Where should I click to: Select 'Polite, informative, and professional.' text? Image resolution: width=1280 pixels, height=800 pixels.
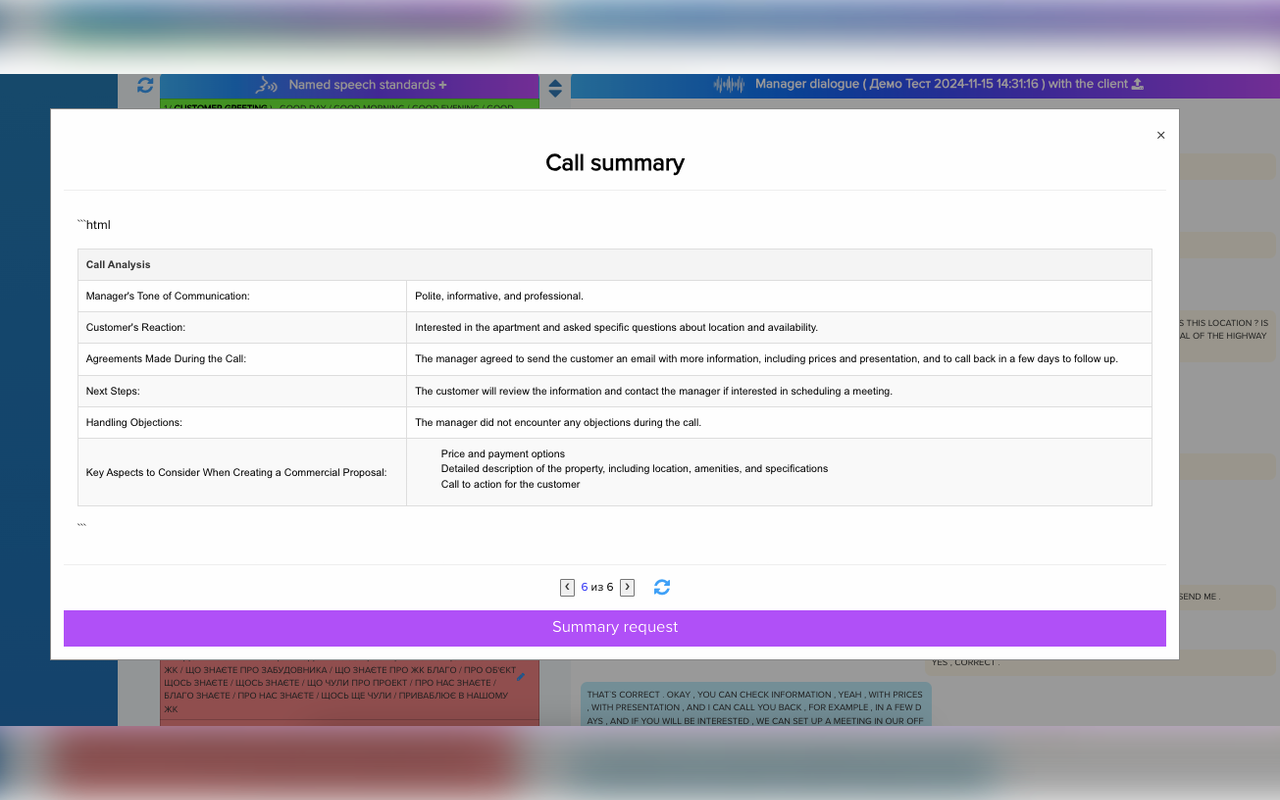pyautogui.click(x=499, y=296)
